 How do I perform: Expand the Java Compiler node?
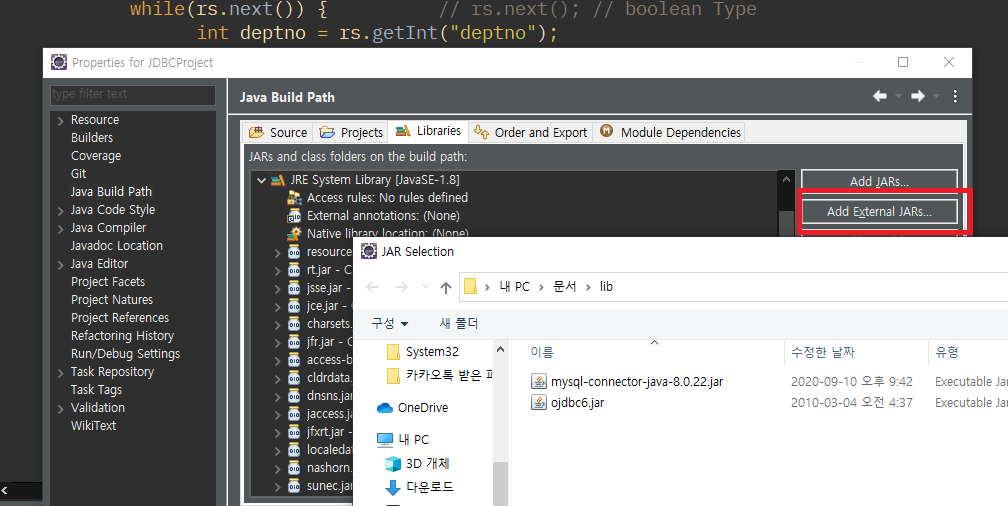pos(60,228)
